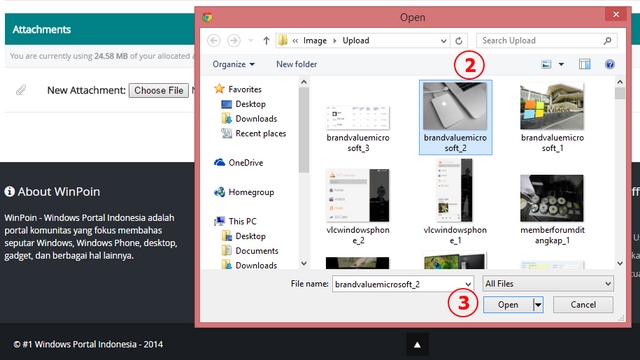This screenshot has width=640, height=360.
Task: Select the Image breadcrumb in path
Action: click(x=315, y=40)
